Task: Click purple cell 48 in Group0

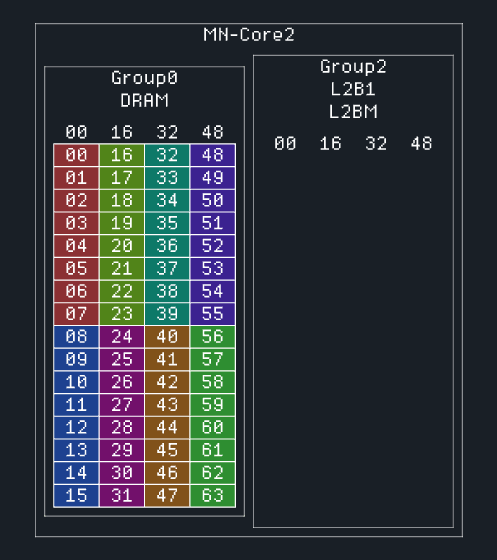Action: pos(213,155)
